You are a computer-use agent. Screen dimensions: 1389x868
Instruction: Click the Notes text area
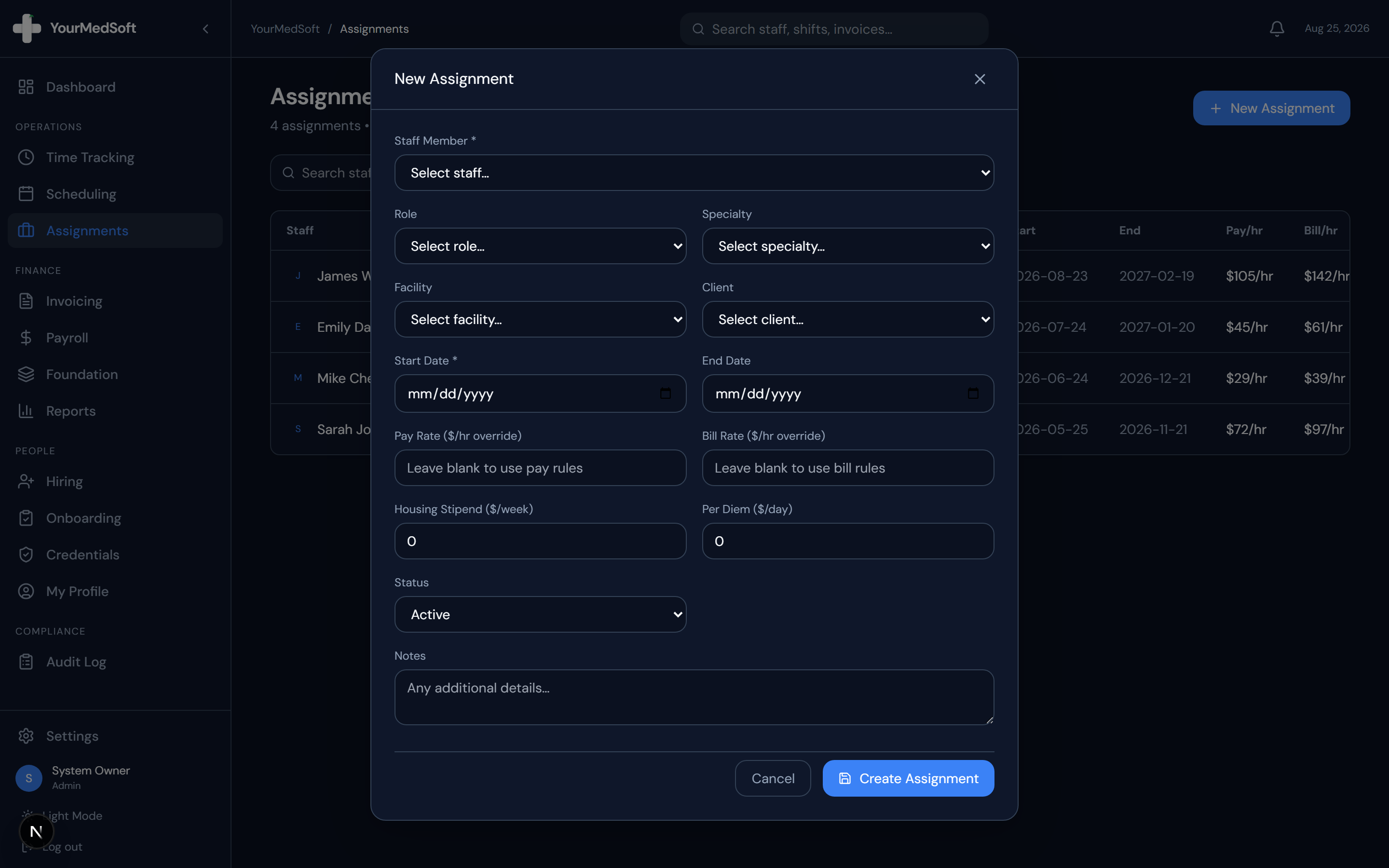point(694,697)
